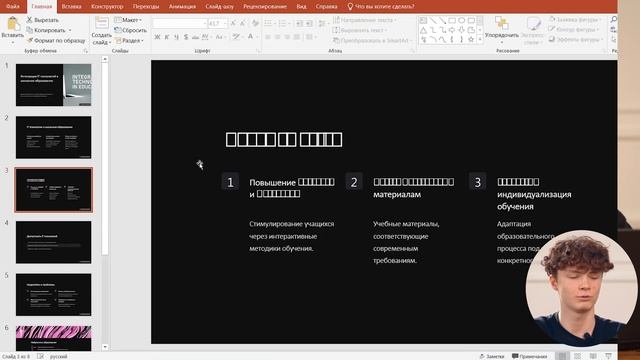Open Направление текста text direction menu
640x360 pixels.
[x=364, y=20]
